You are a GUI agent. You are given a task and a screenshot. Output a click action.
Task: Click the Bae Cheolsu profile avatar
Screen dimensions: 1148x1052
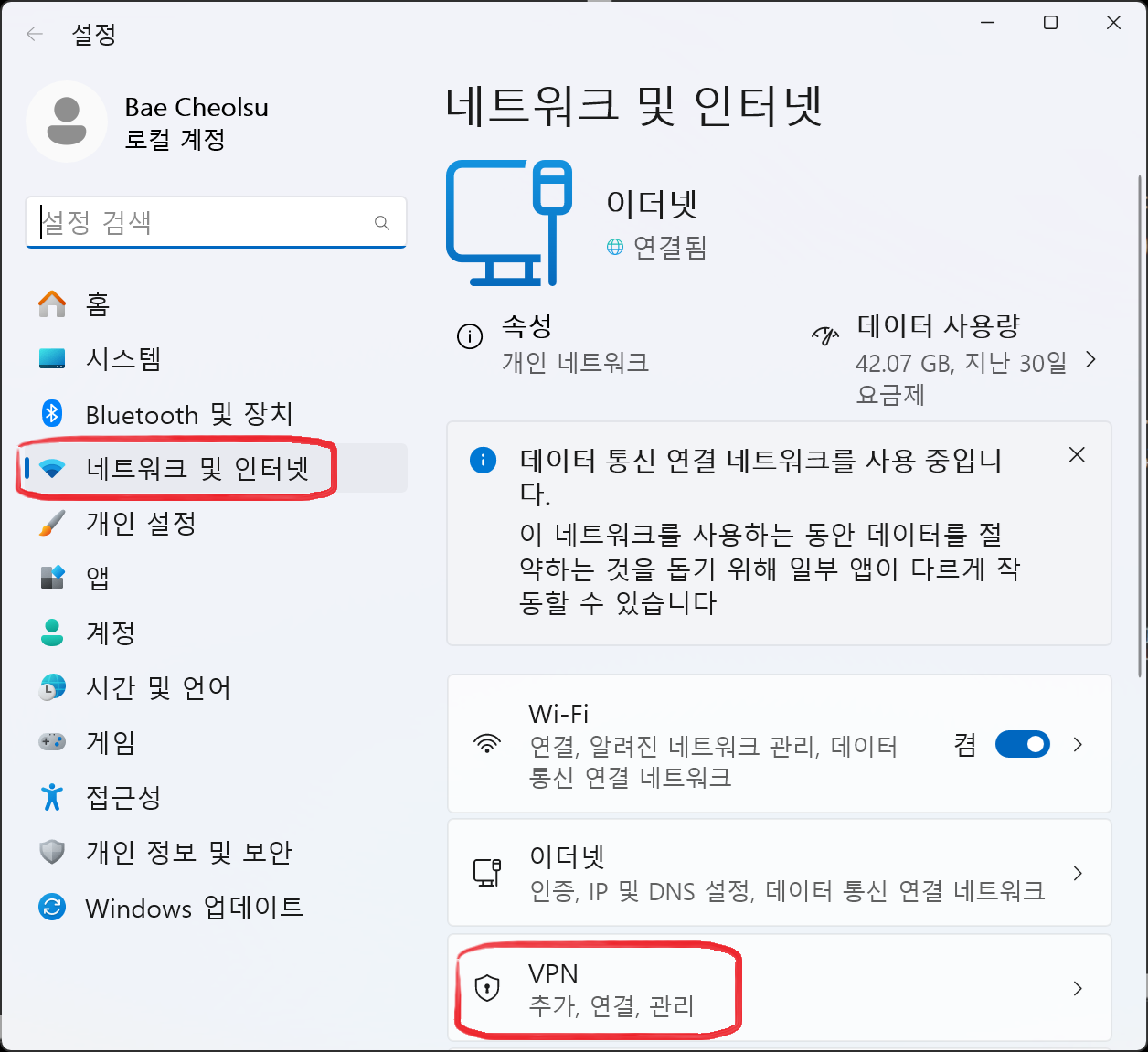67,122
